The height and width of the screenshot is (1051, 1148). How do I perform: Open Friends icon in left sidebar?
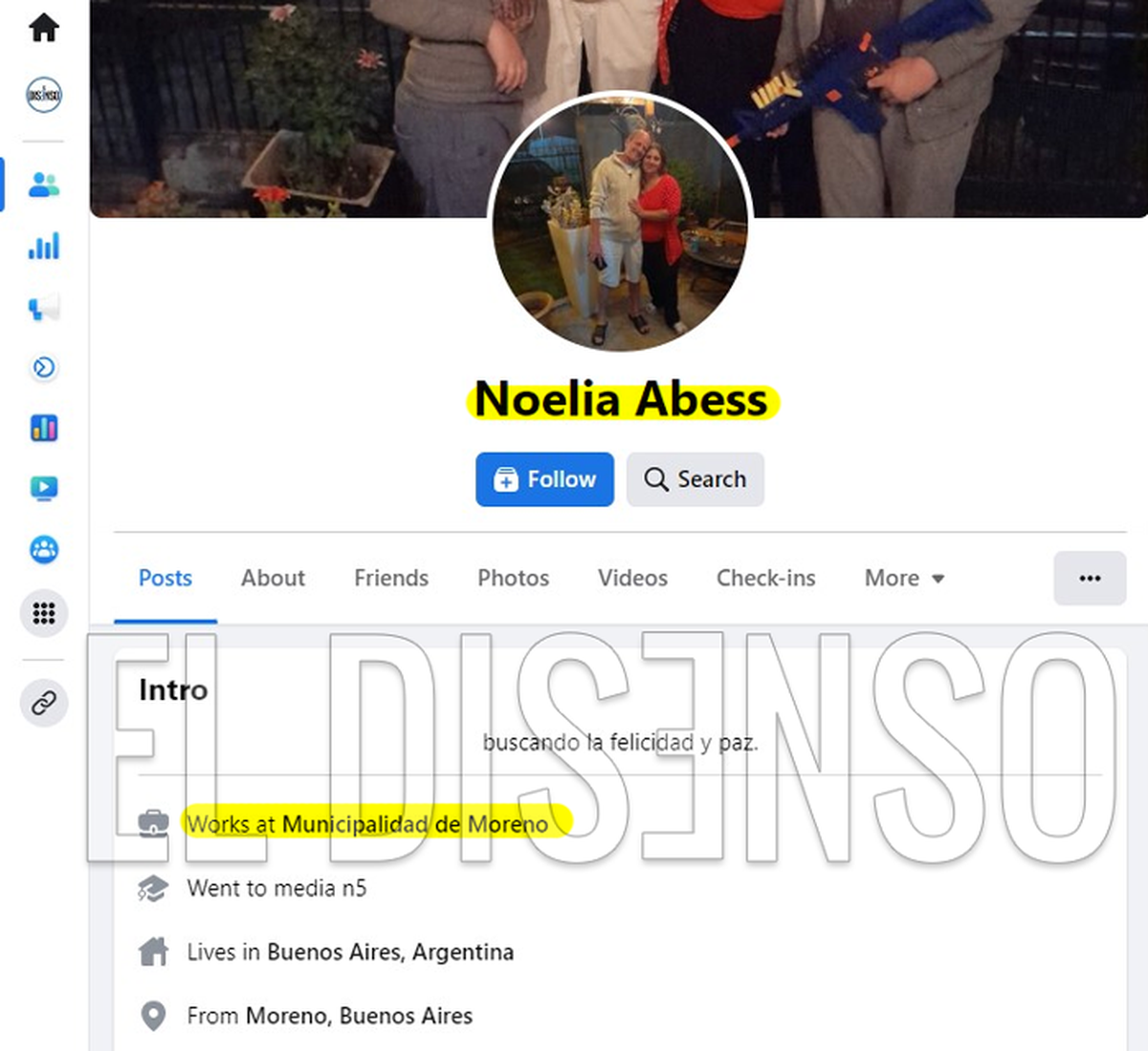pyautogui.click(x=44, y=185)
